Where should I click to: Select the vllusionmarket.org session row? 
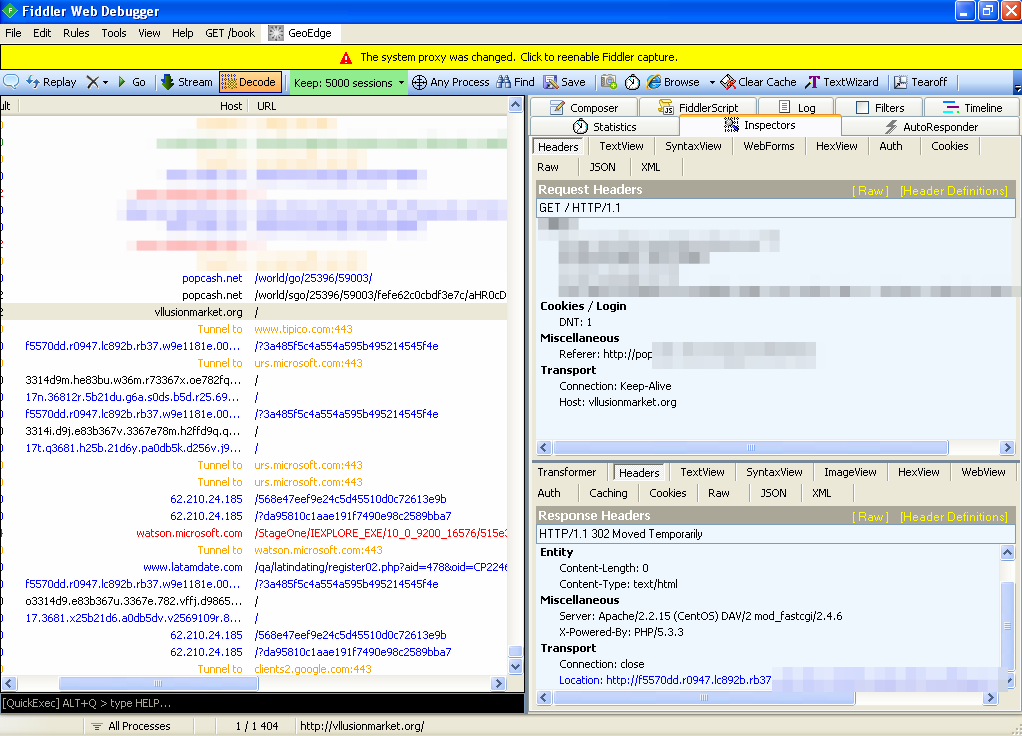[254, 312]
